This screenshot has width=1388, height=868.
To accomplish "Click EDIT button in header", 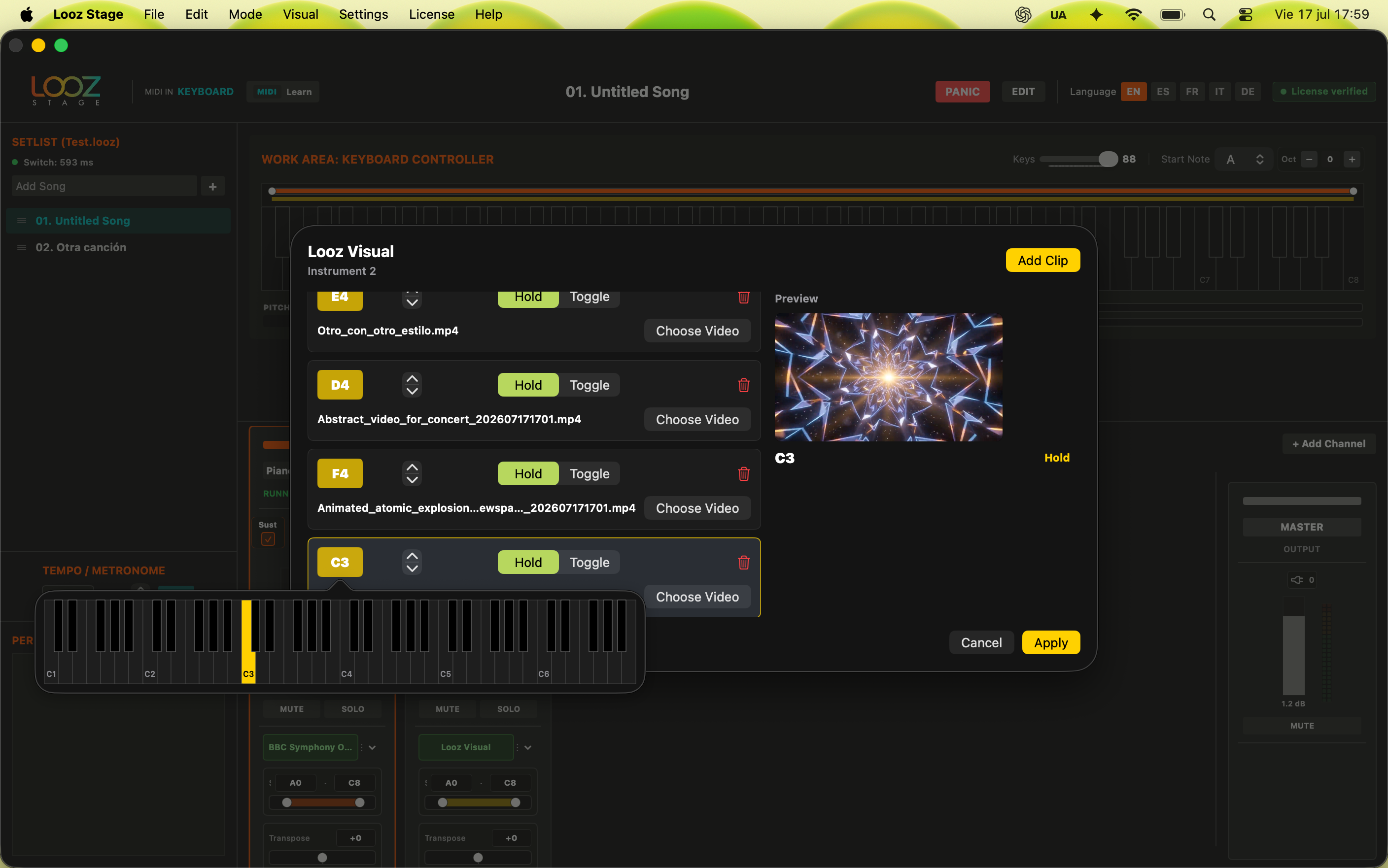I will (1023, 92).
